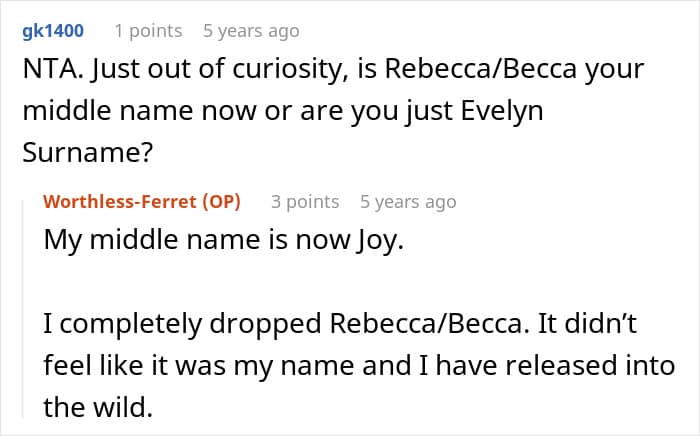Screen dimensions: 700x436
Task: Open the timestamp permalink on Worthless-Ferret's reply
Action: tap(408, 202)
